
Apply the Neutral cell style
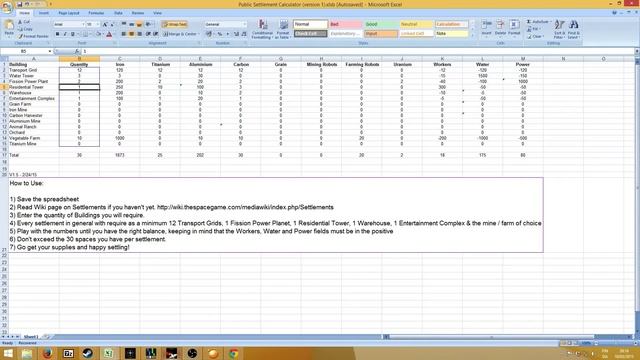pyautogui.click(x=416, y=24)
